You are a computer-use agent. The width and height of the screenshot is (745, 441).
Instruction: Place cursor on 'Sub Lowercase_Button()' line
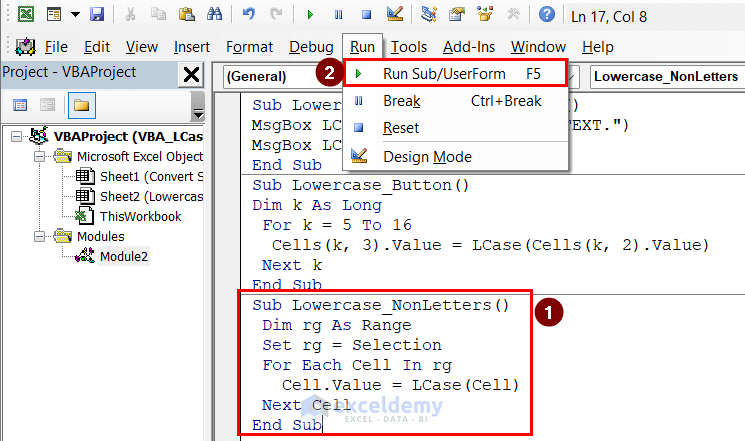[360, 185]
